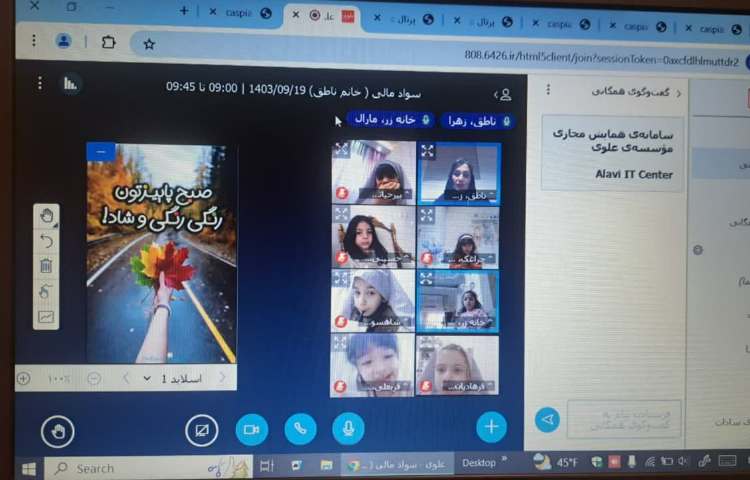Zoom out of the slide with the minus icon
The width and height of the screenshot is (750, 480).
(94, 379)
